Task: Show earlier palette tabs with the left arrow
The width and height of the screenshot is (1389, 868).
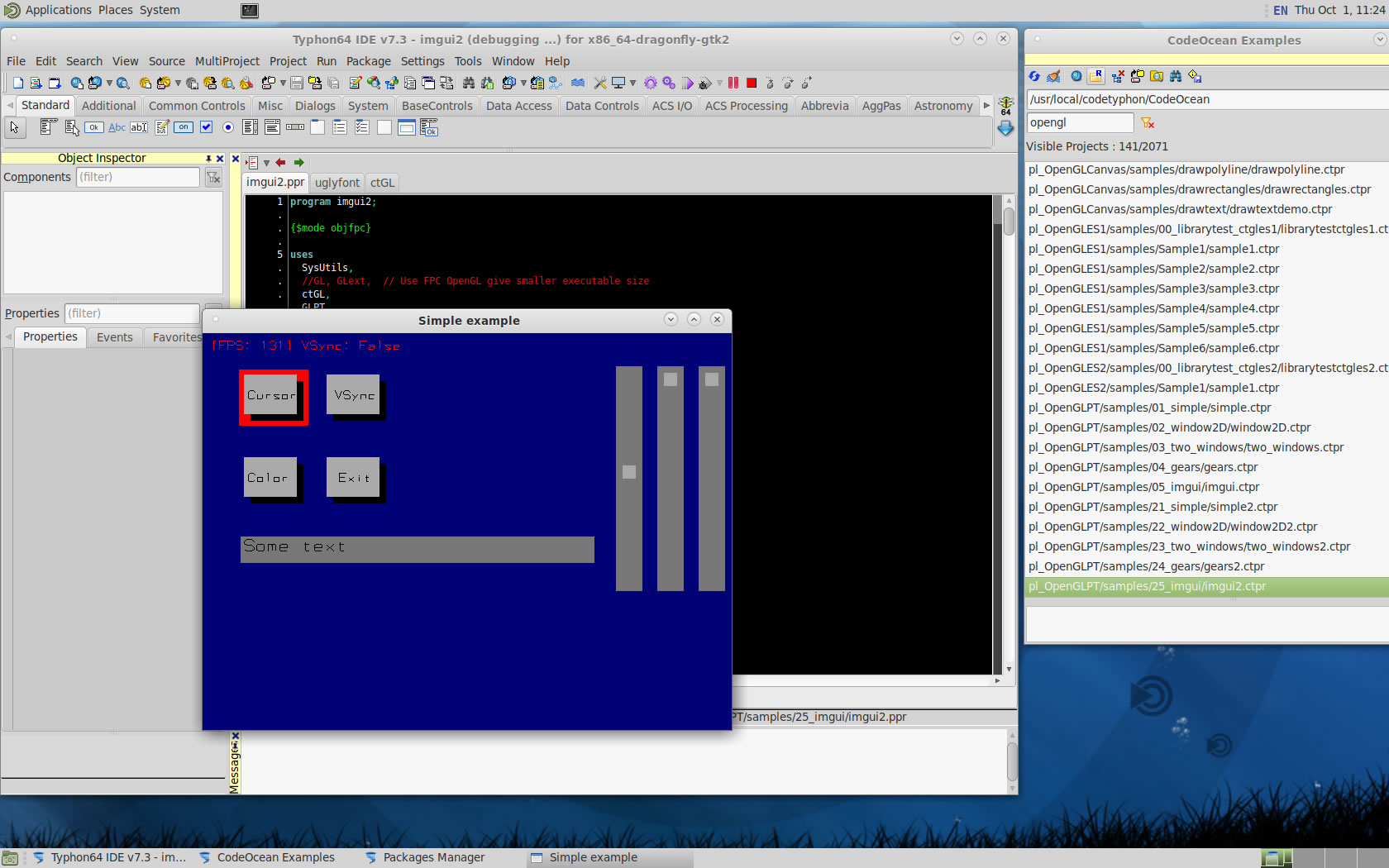Action: [10, 106]
